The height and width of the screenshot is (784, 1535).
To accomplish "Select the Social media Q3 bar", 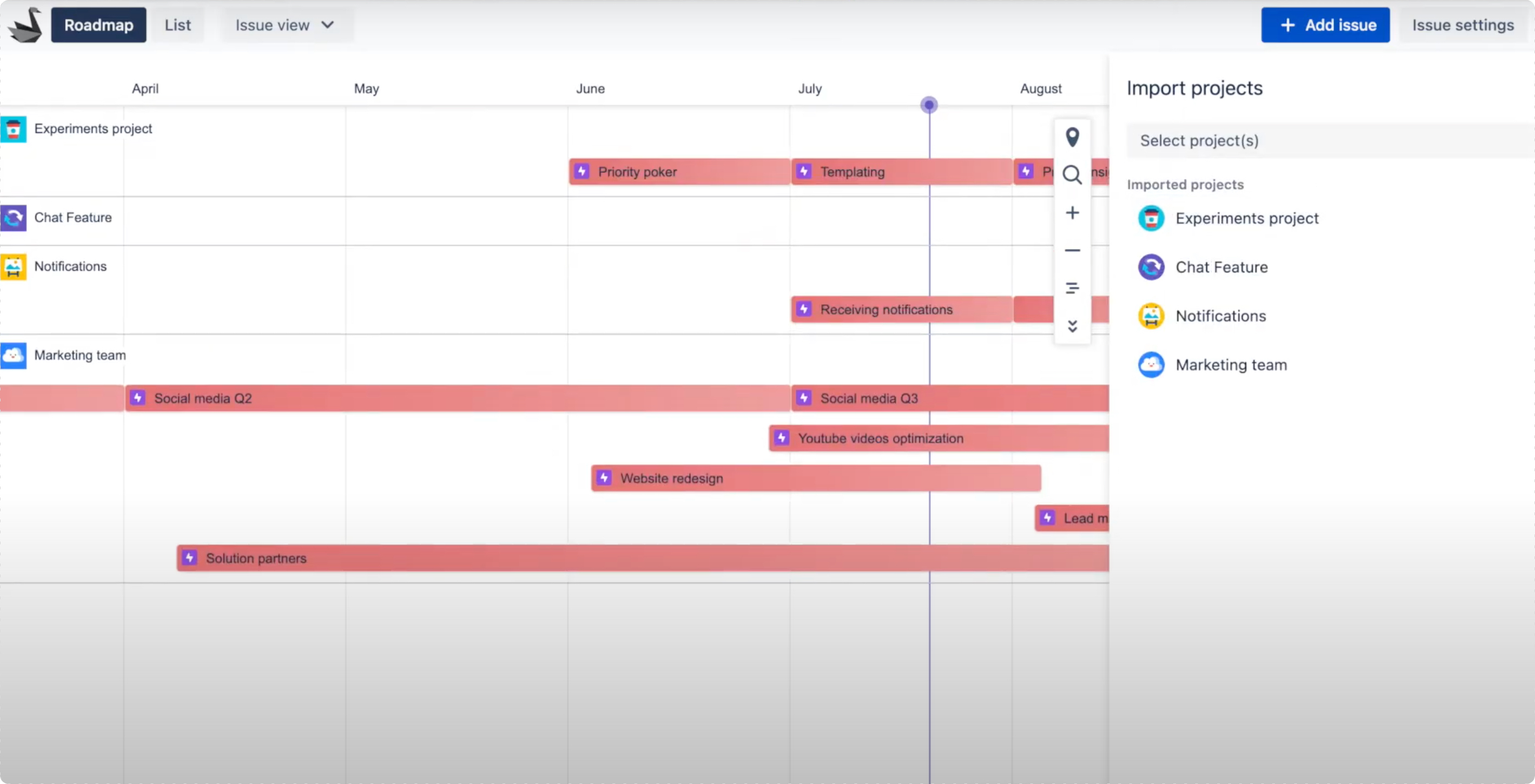I will coord(950,398).
